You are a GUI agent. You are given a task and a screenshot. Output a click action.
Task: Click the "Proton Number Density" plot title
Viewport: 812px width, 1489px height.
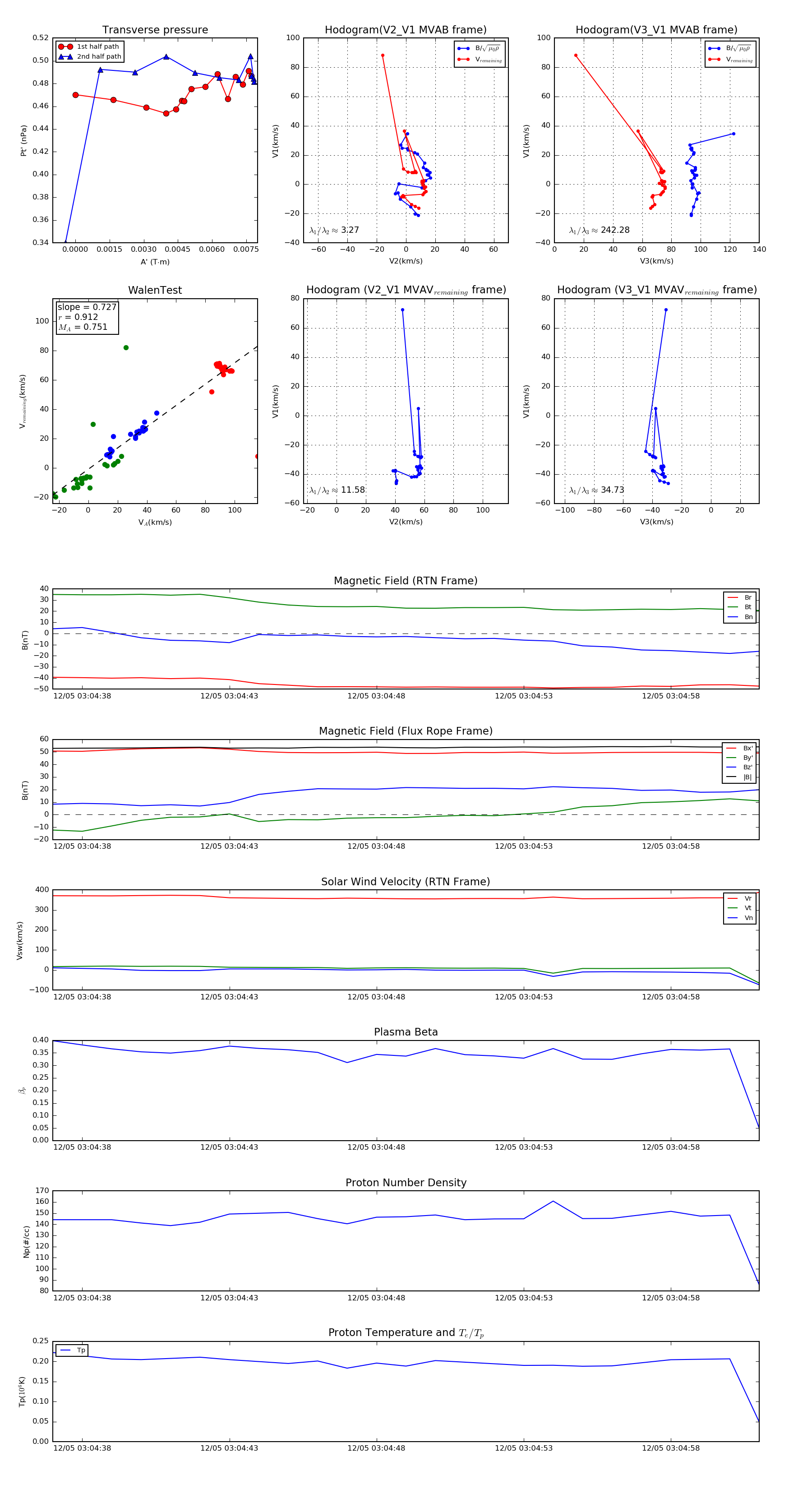406,1183
